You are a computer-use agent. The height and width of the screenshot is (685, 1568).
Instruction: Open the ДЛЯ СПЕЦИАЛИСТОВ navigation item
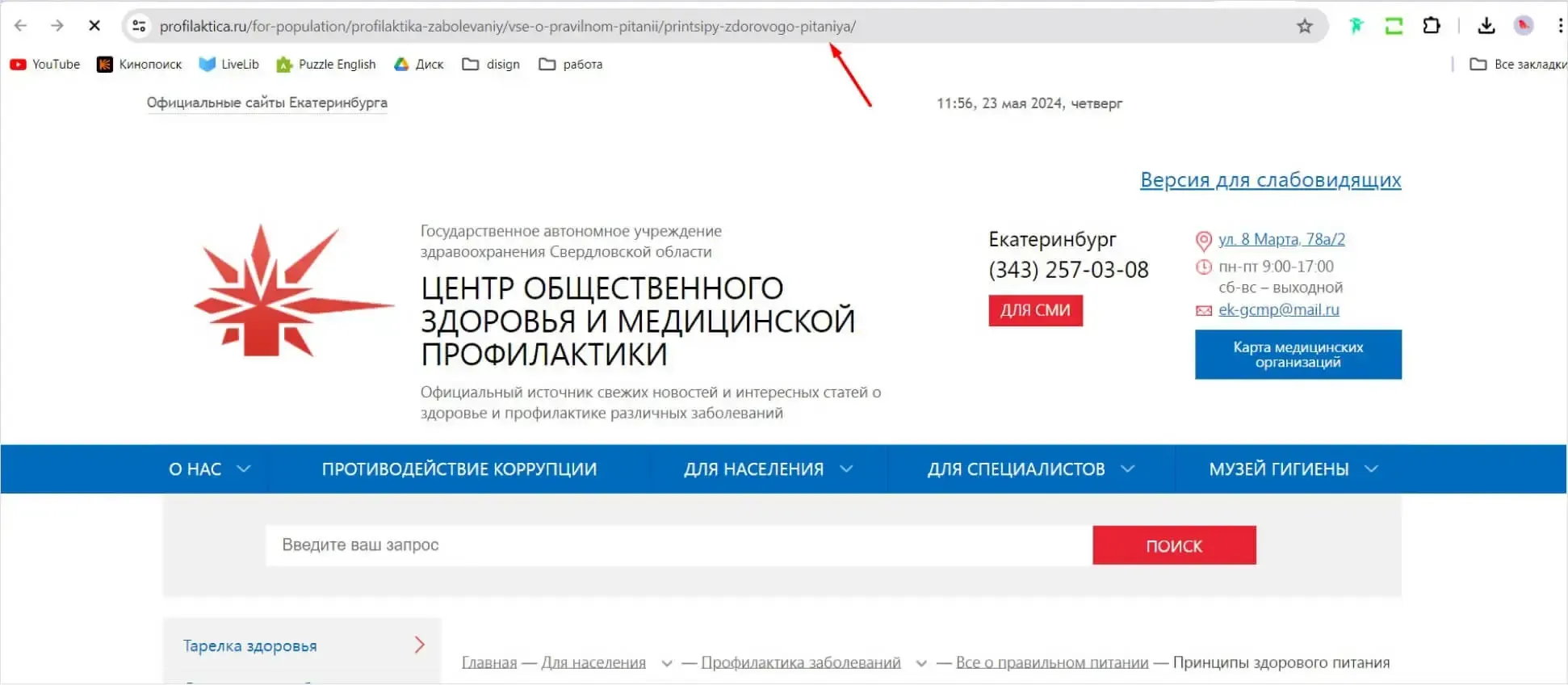tap(1016, 469)
